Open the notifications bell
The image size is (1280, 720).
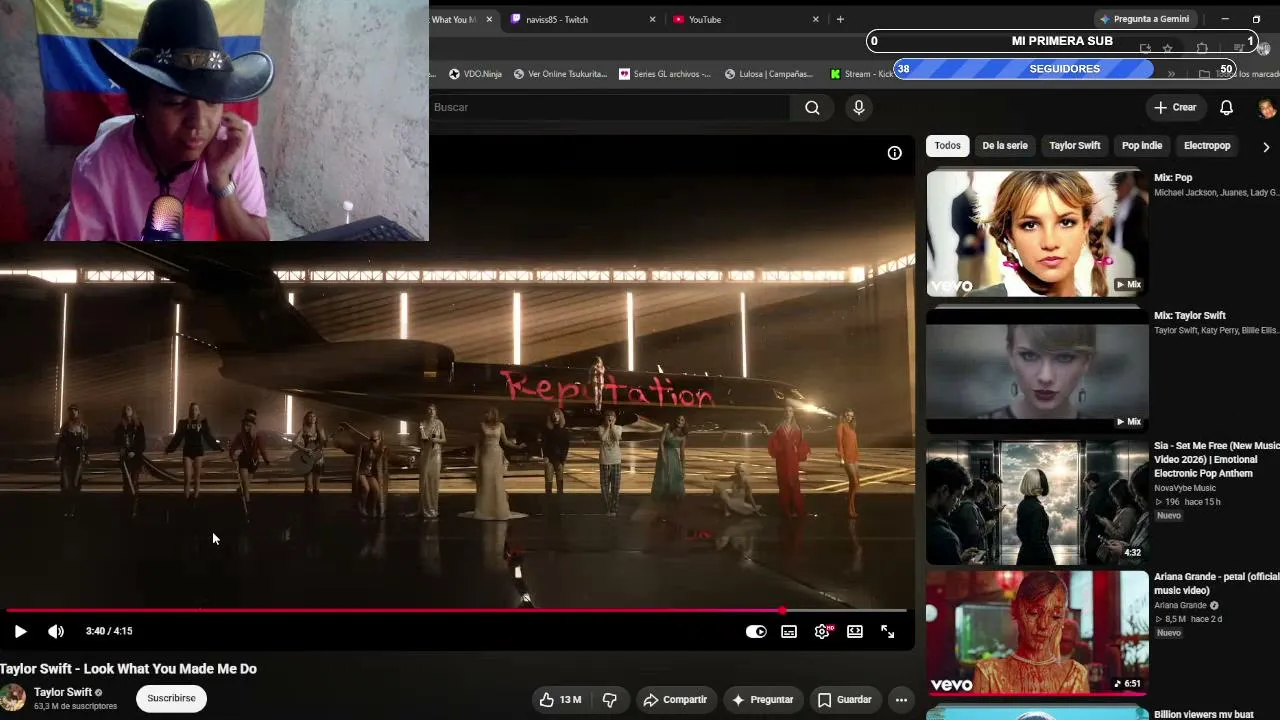pyautogui.click(x=1226, y=107)
